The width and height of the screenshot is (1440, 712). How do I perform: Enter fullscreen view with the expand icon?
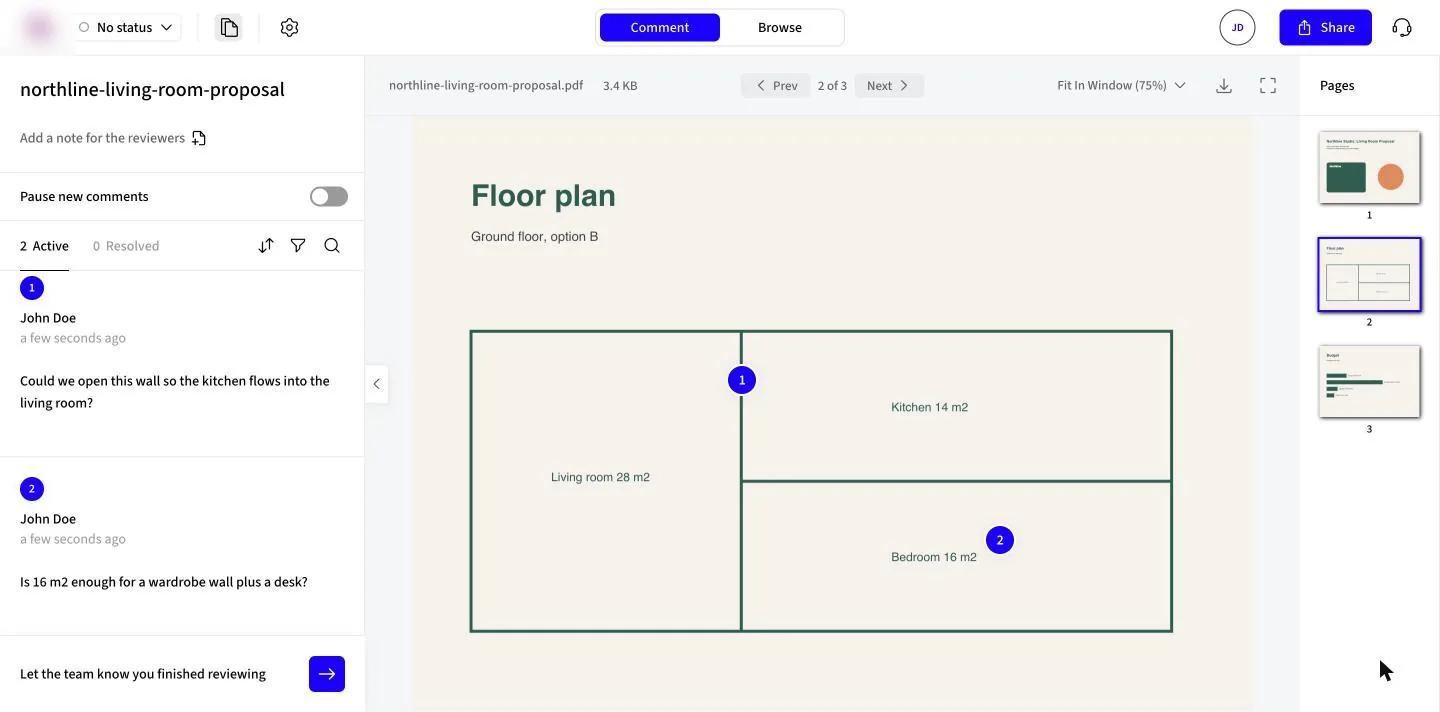1268,86
